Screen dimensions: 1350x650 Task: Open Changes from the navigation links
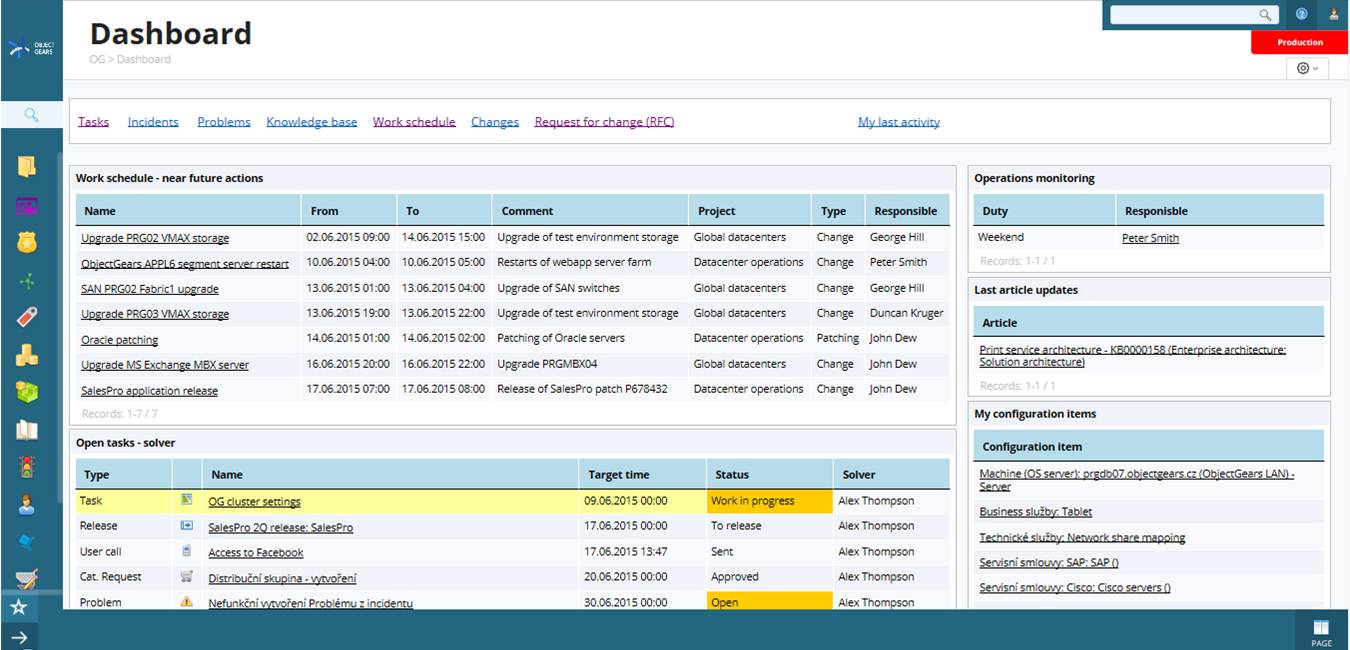pyautogui.click(x=495, y=122)
